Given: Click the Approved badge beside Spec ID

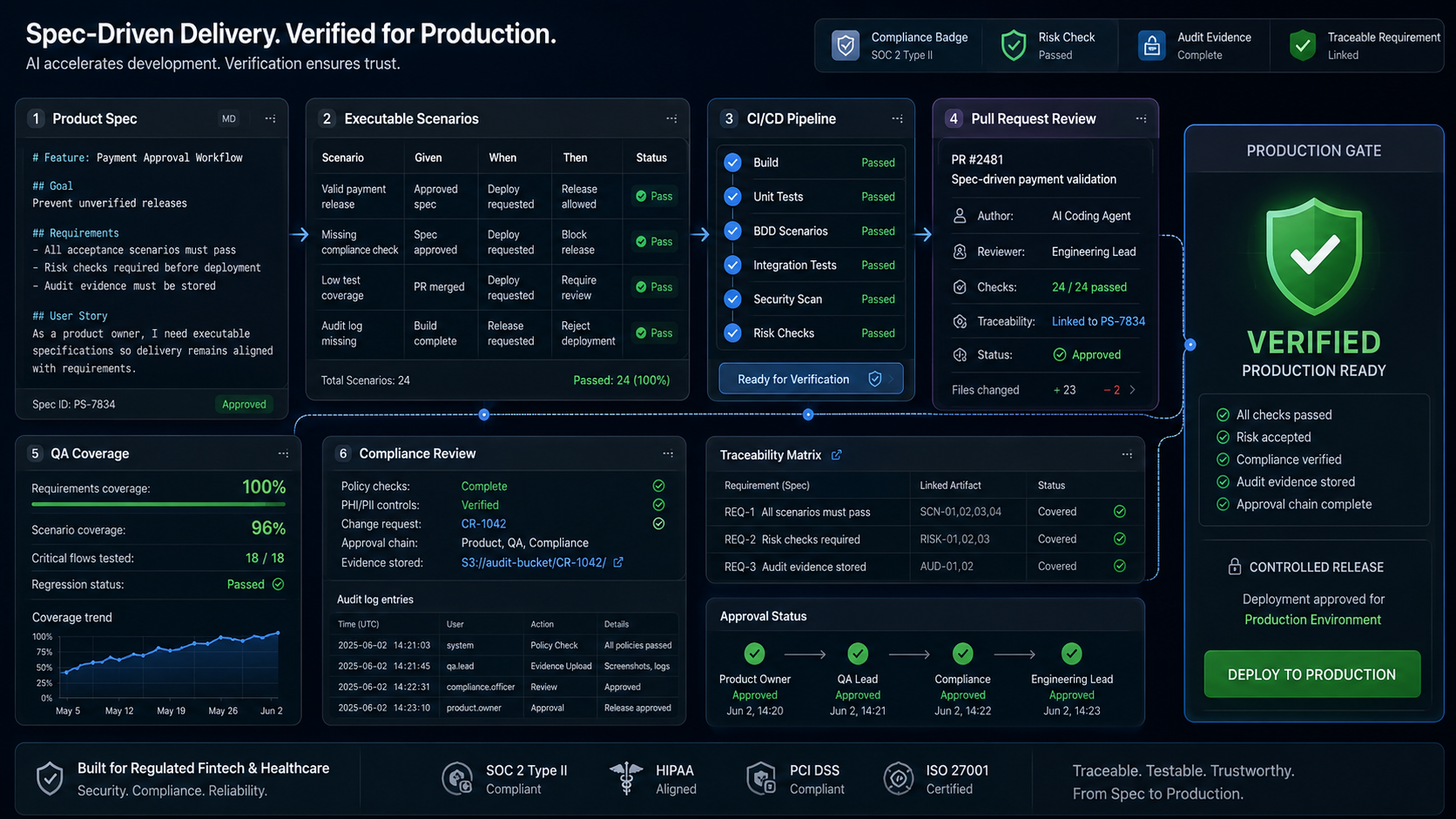Looking at the screenshot, I should 244,404.
